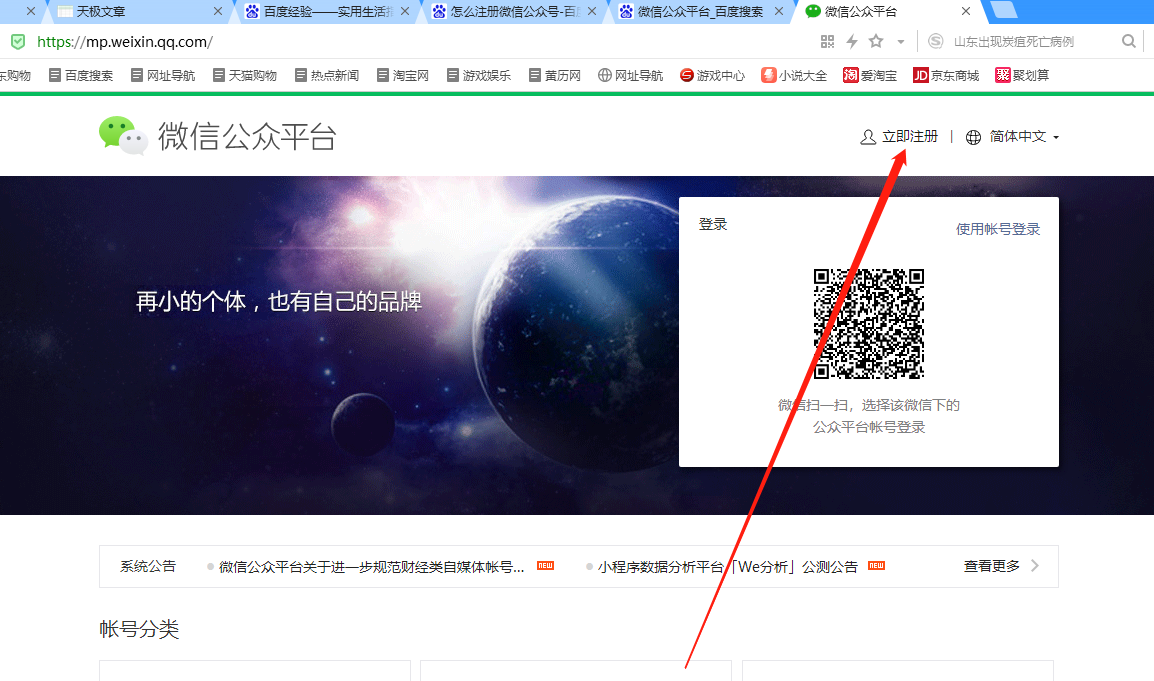Viewport: 1154px width, 681px height.
Task: Click the 立即注册 register link
Action: click(909, 137)
